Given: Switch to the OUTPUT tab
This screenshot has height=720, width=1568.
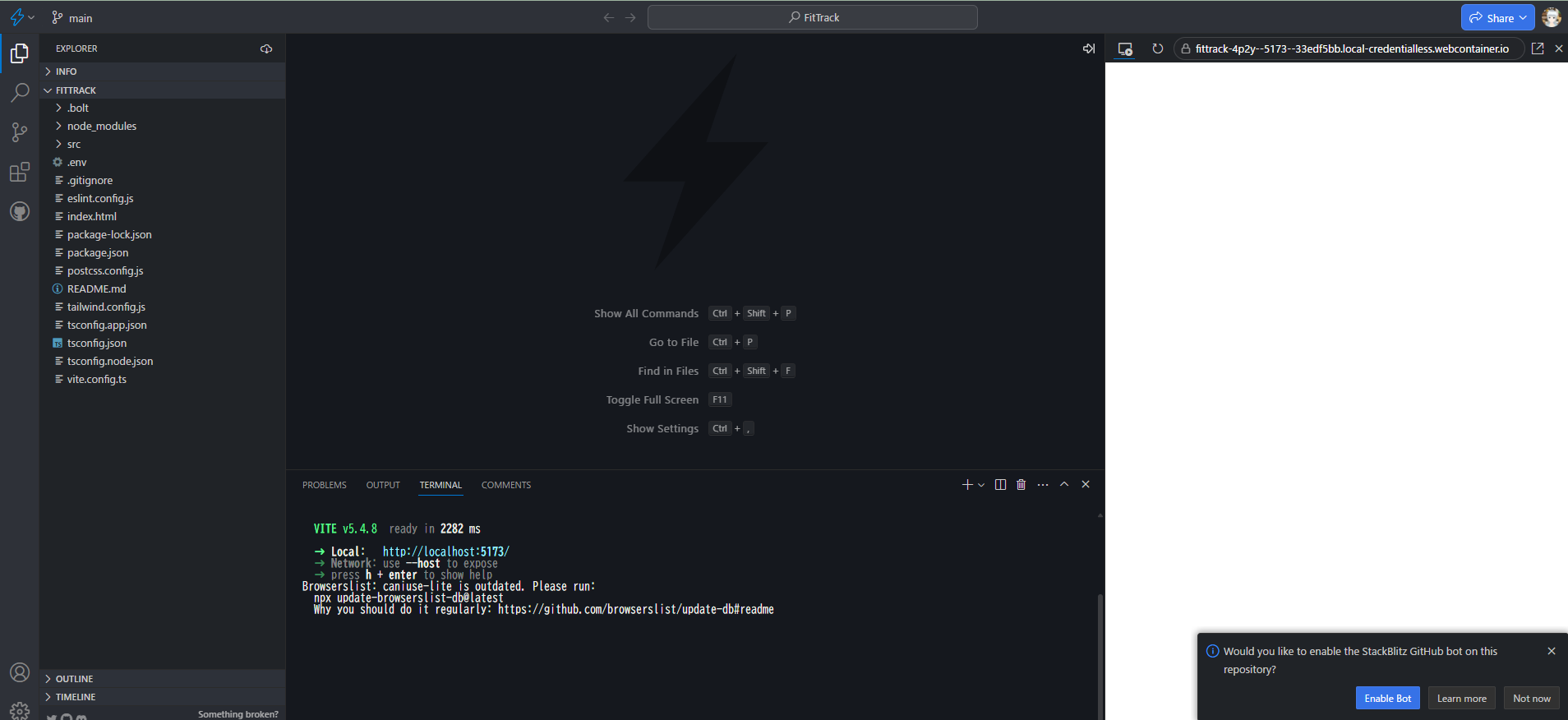Looking at the screenshot, I should coord(383,485).
